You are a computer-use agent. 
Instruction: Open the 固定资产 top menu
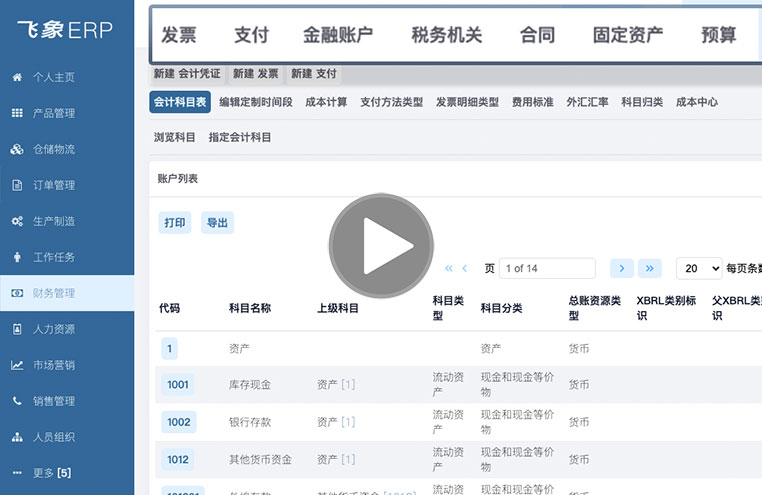627,35
